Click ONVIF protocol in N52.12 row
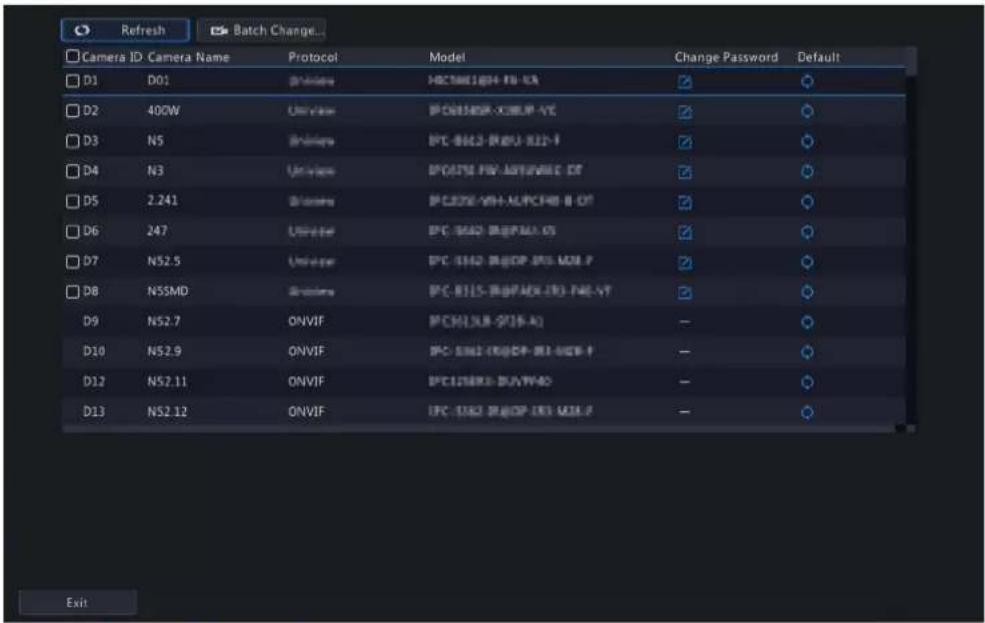Image resolution: width=985 pixels, height=623 pixels. click(306, 411)
